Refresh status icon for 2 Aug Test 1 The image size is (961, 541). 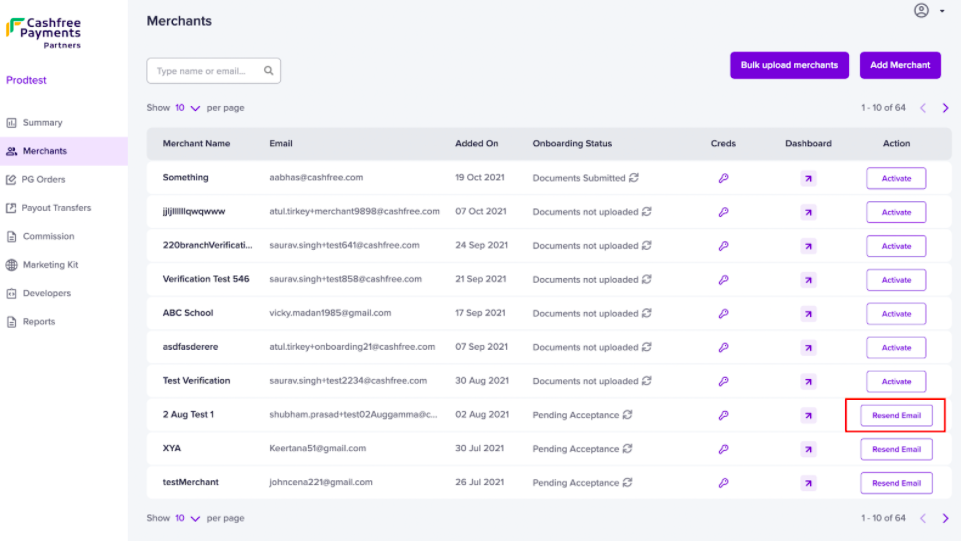click(x=627, y=415)
